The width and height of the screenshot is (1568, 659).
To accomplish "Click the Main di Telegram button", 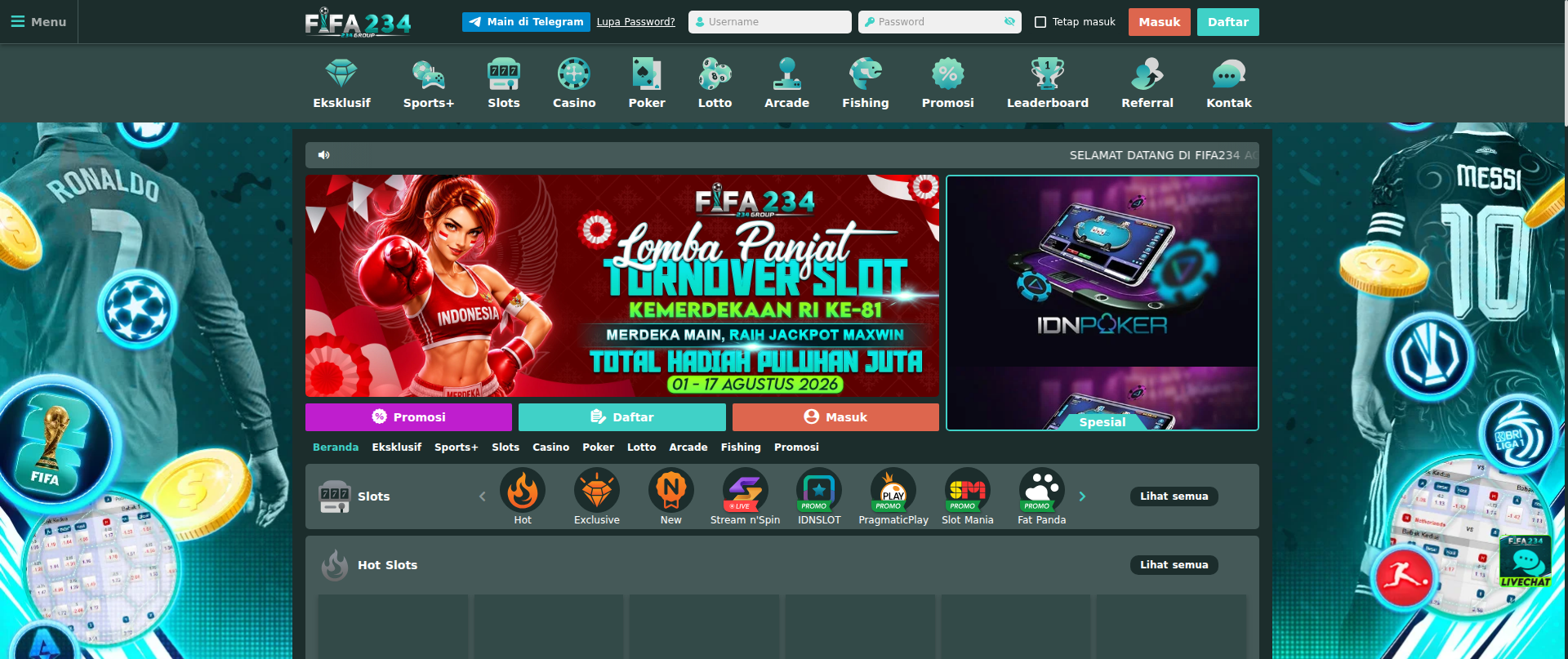I will (x=526, y=22).
